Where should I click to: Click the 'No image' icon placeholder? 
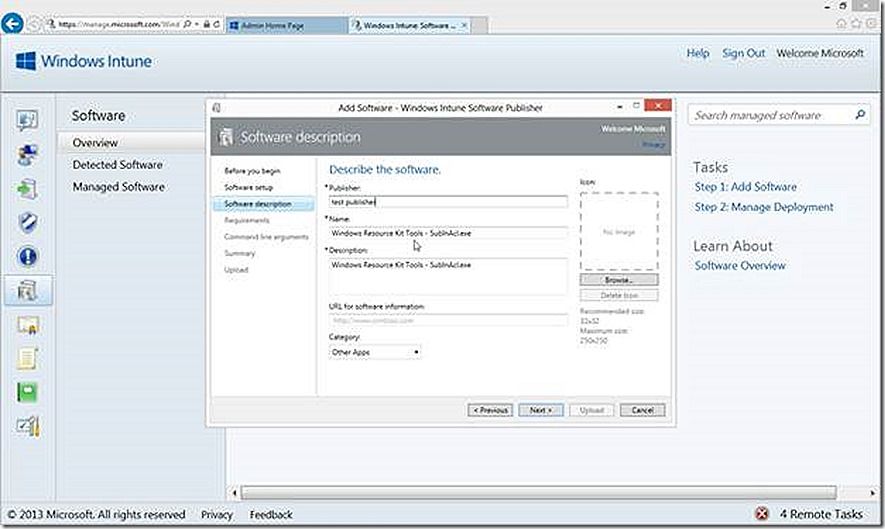(619, 231)
